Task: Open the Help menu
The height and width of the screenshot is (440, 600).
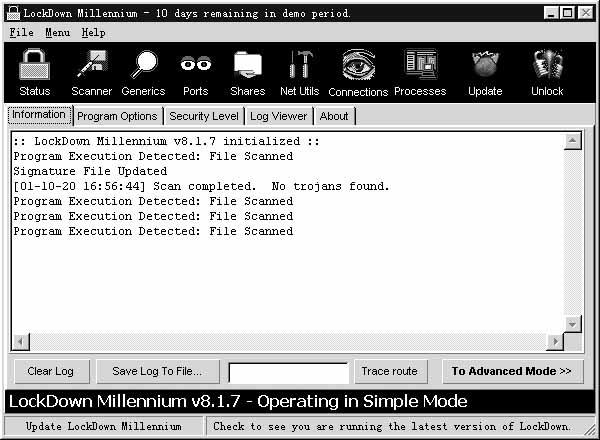Action: click(93, 33)
